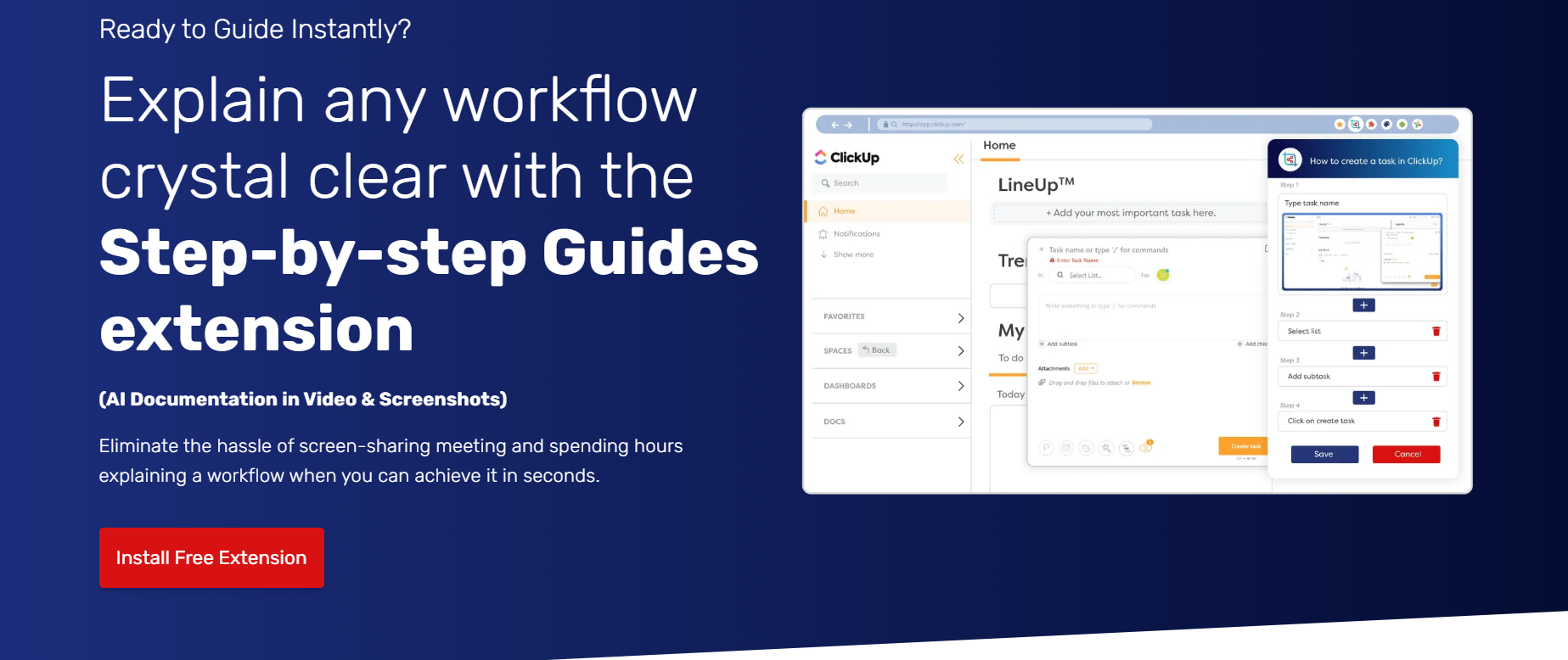Image resolution: width=1568 pixels, height=660 pixels.
Task: Click the sidebar Search field
Action: point(880,183)
